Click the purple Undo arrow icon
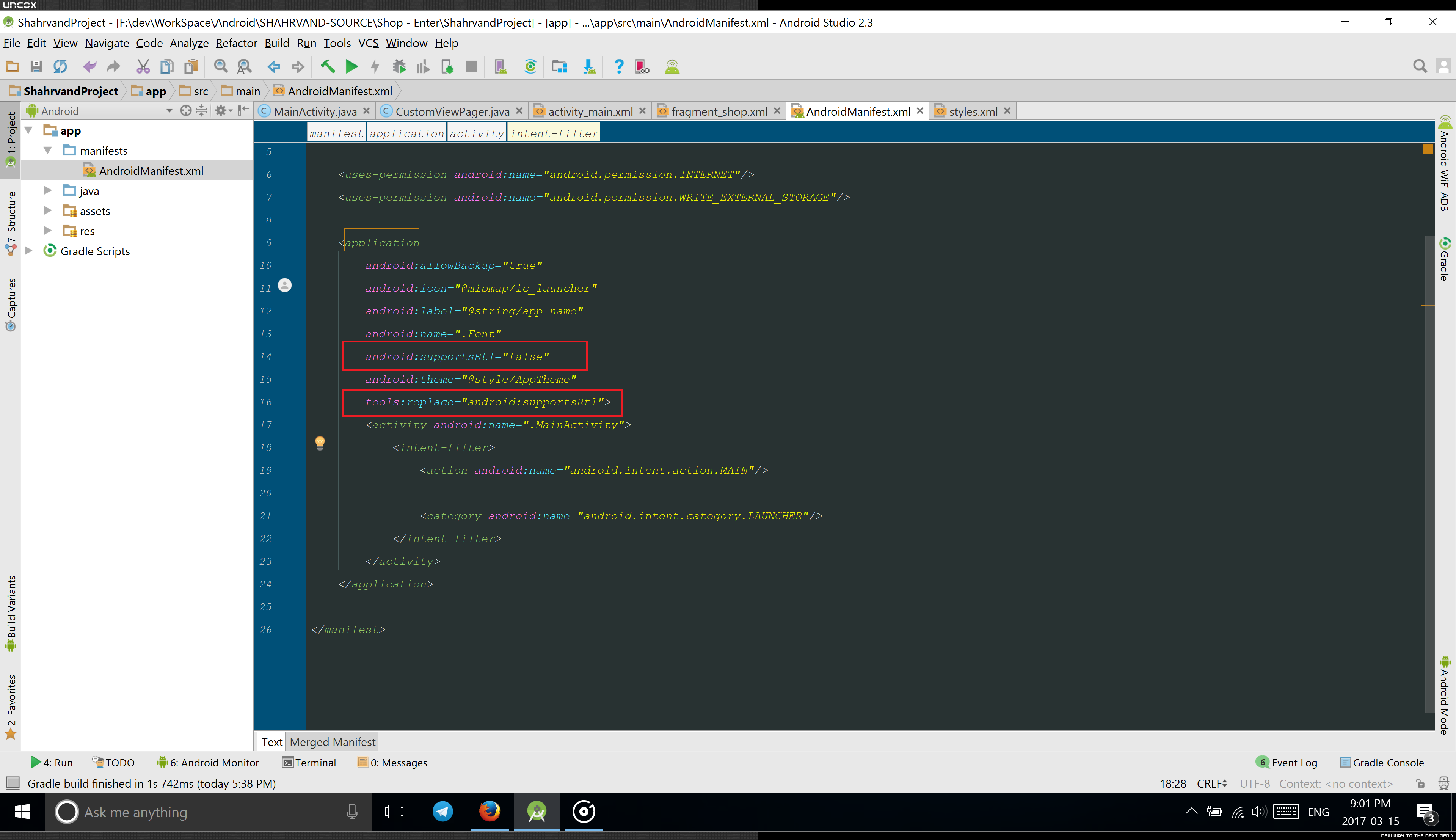Image resolution: width=1456 pixels, height=840 pixels. point(89,67)
